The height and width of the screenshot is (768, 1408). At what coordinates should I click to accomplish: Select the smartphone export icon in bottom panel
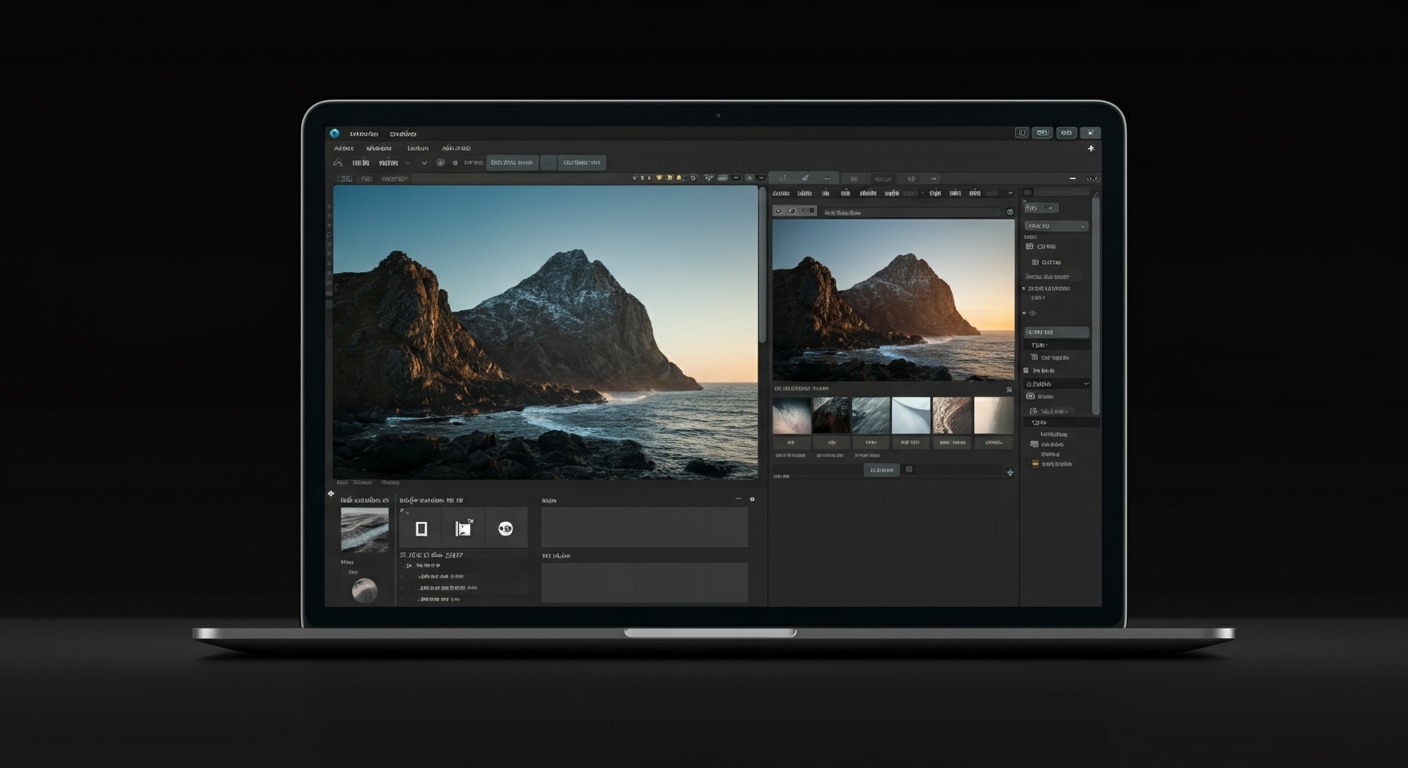pos(422,527)
